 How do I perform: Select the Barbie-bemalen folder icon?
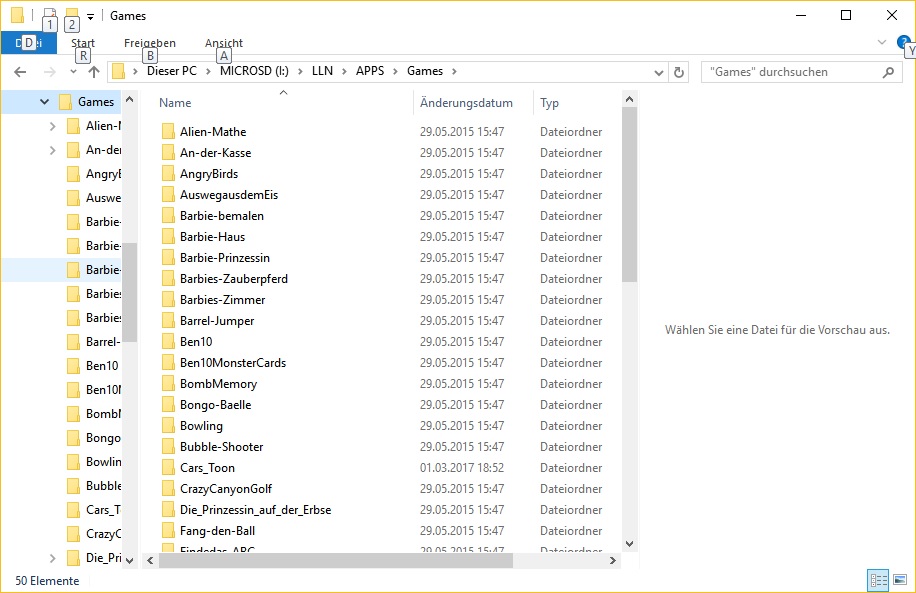click(168, 216)
